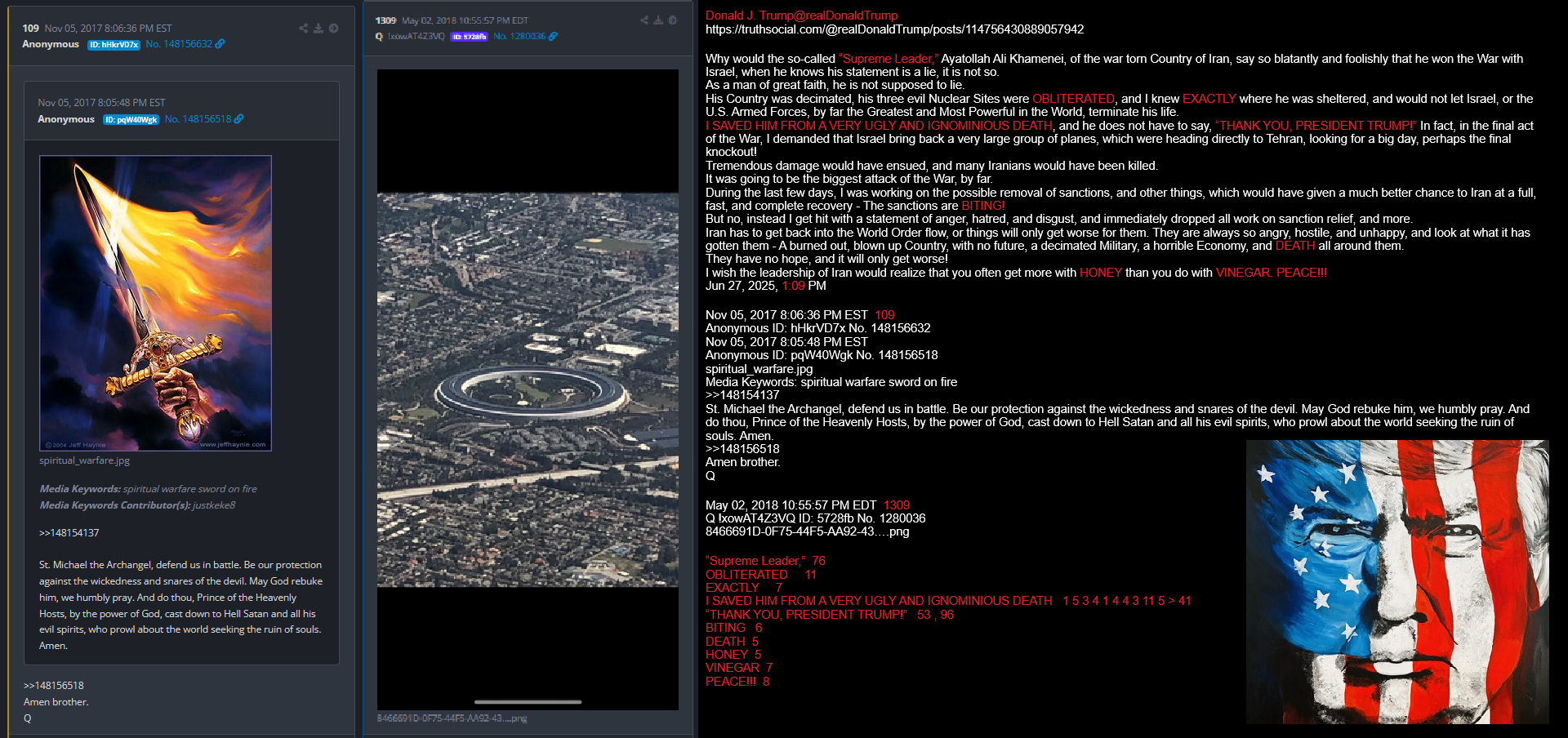The image size is (1568, 738).
Task: Click the >>148154137 reply reference in left post
Action: (x=69, y=533)
